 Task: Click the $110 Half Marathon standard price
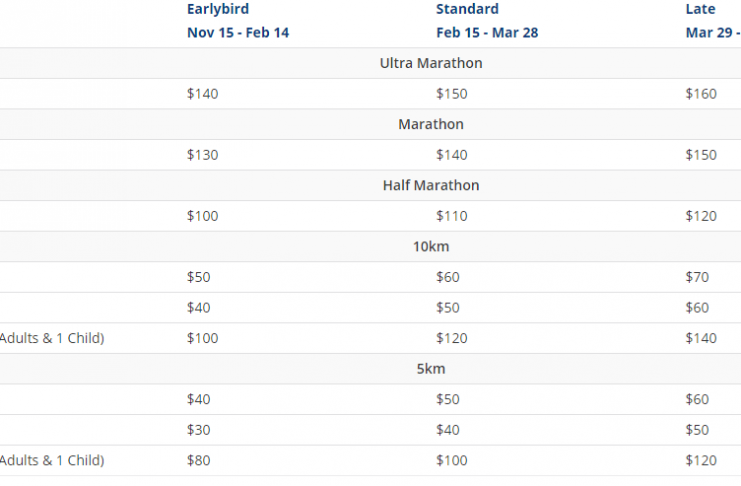coord(452,216)
